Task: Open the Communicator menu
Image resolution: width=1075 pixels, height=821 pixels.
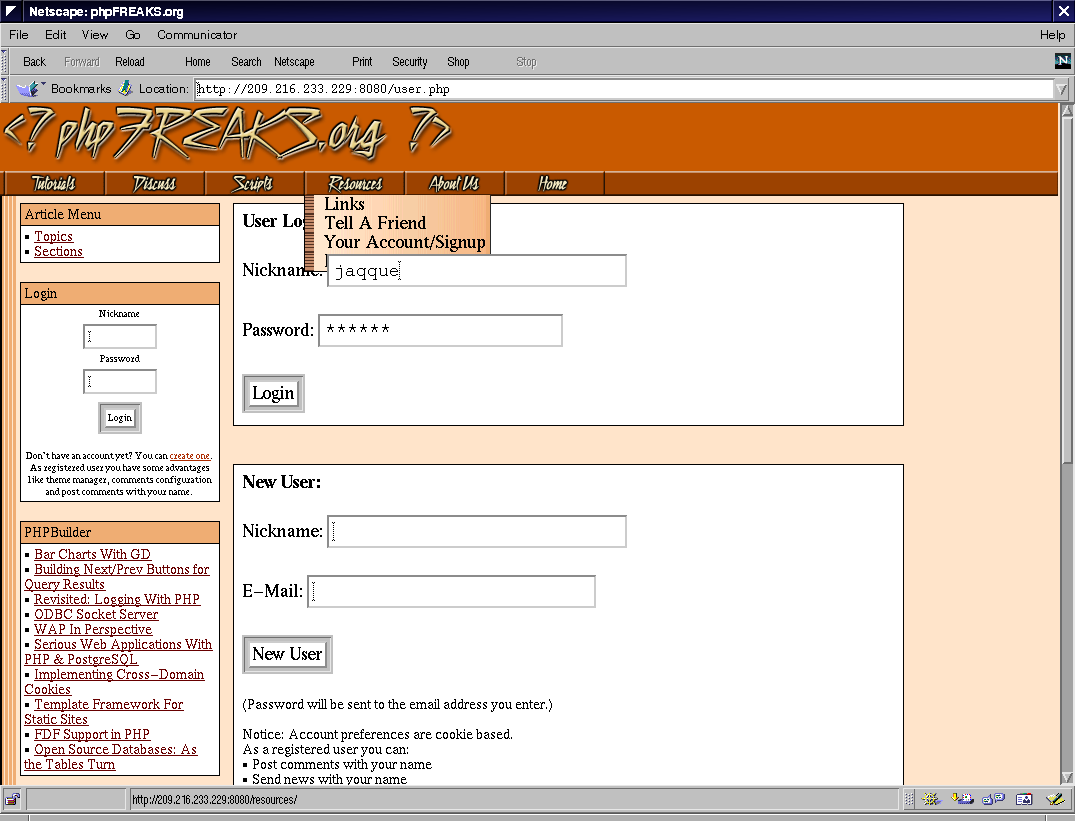Action: pos(197,35)
